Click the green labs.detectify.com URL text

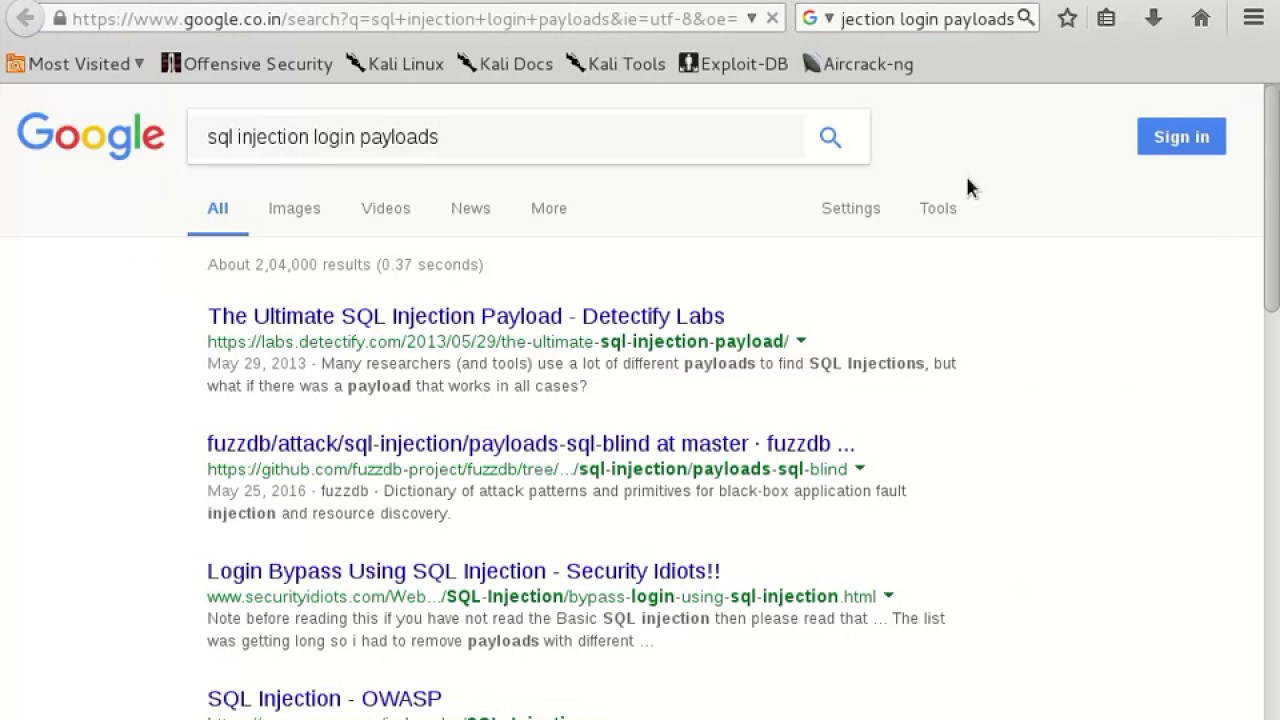point(498,342)
